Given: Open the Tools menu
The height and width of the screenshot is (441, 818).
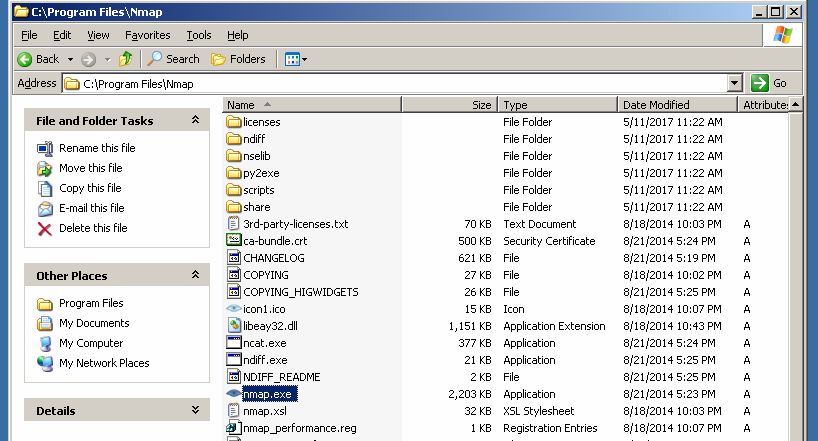Looking at the screenshot, I should pos(198,35).
